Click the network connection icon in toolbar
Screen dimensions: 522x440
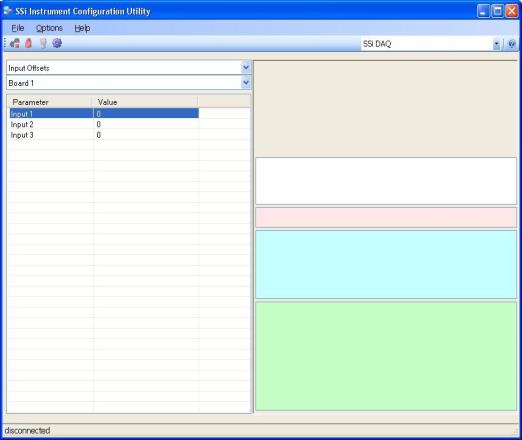coord(15,43)
